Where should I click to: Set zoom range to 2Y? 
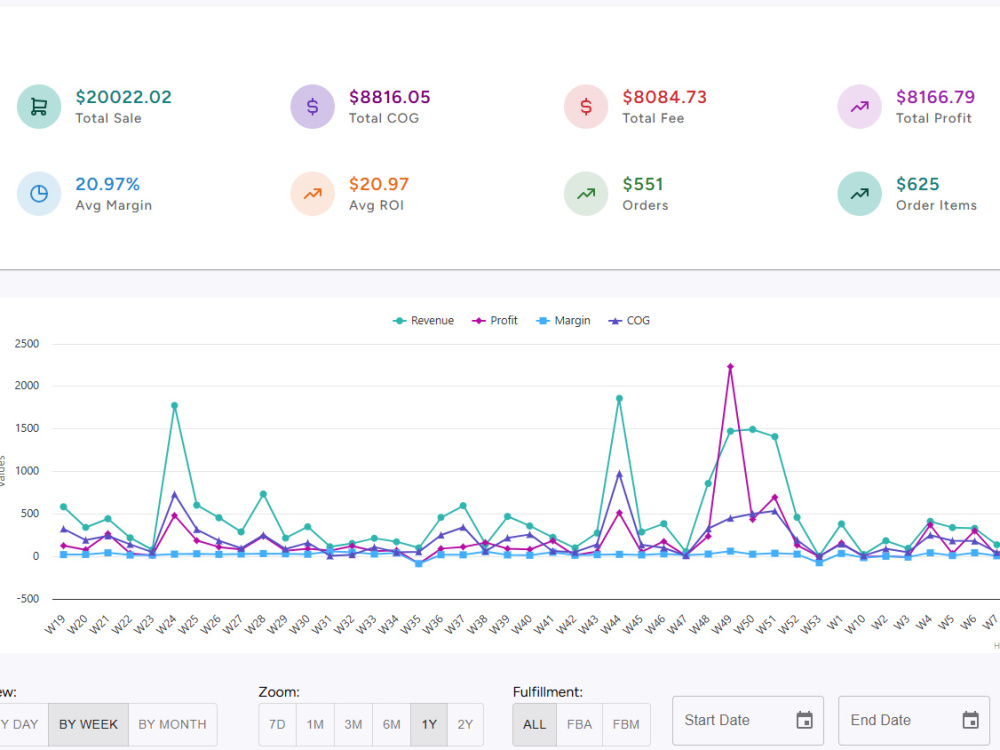(x=466, y=724)
